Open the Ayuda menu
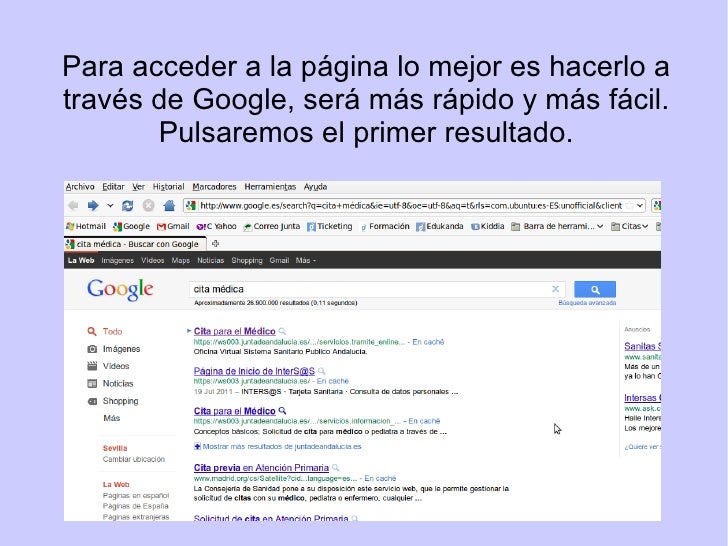Viewport: 728px width, 546px height. pyautogui.click(x=315, y=187)
